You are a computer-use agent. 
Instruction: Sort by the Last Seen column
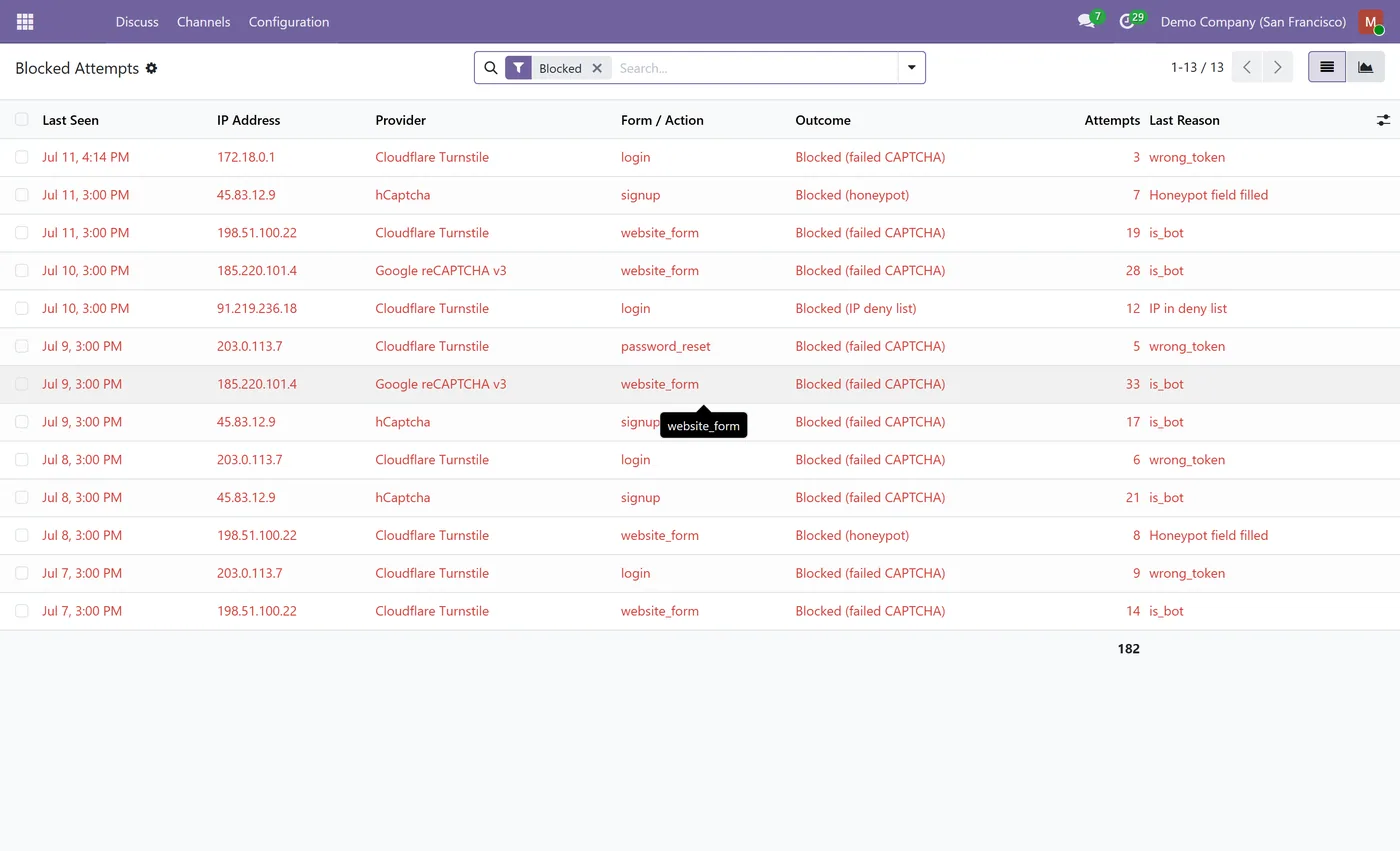(70, 120)
